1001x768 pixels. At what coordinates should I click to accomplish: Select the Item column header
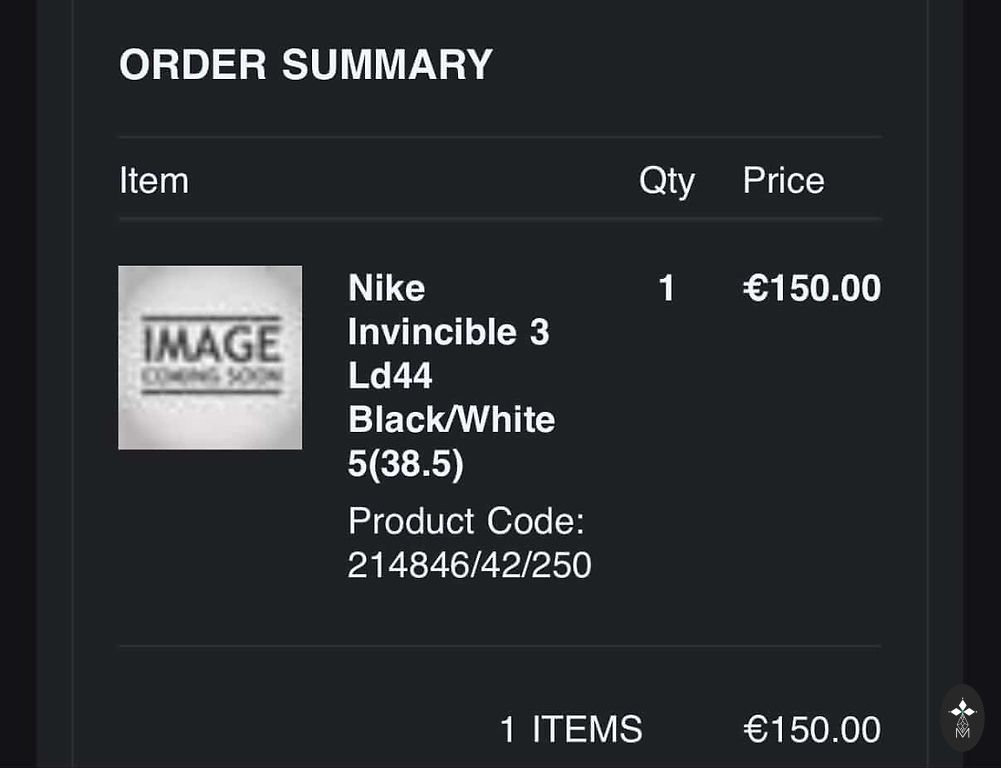(x=154, y=181)
